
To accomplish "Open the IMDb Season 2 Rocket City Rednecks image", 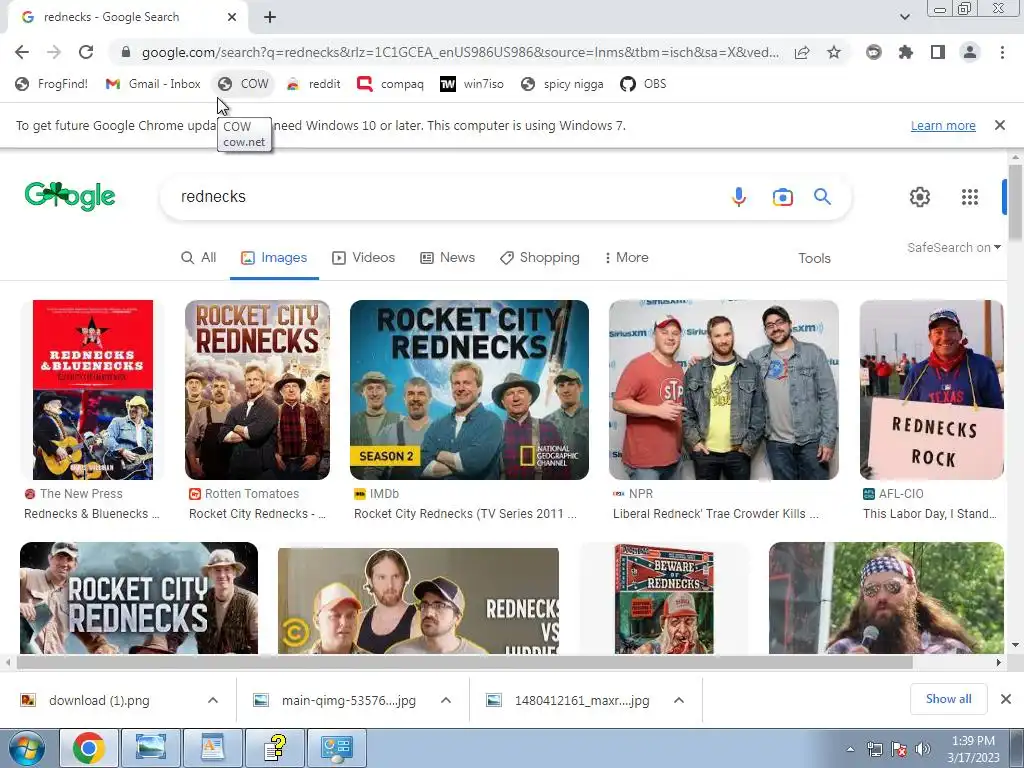I will pyautogui.click(x=469, y=390).
